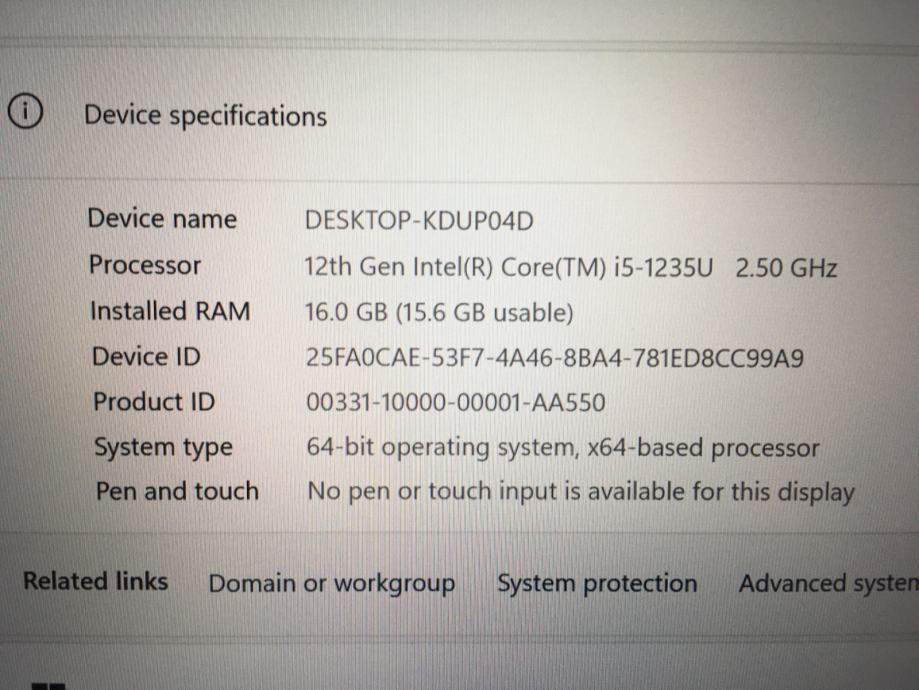Click the 16.0 GB installed RAM value
This screenshot has height=690, width=919.
tap(439, 313)
